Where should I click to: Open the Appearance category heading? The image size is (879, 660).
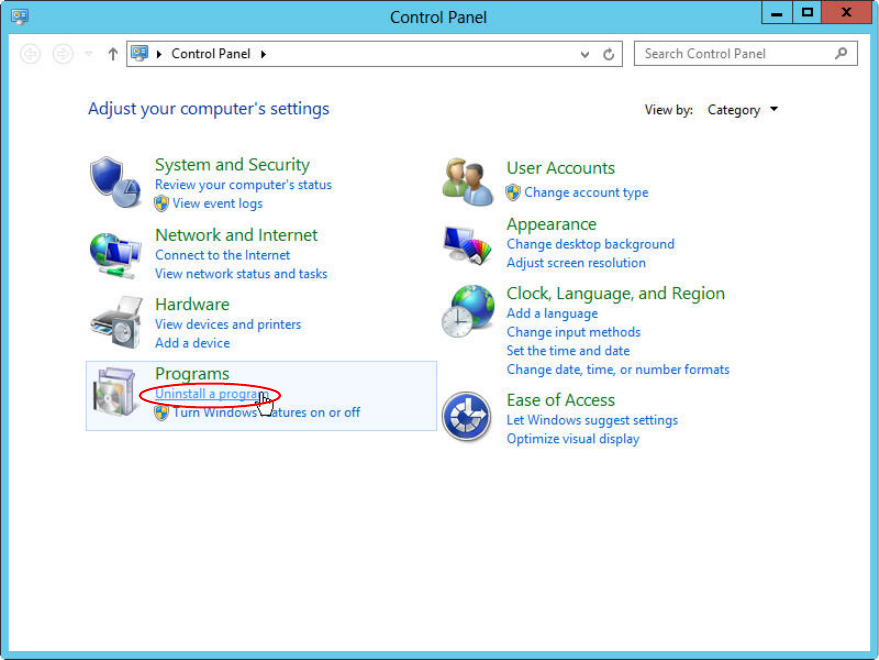pyautogui.click(x=552, y=224)
